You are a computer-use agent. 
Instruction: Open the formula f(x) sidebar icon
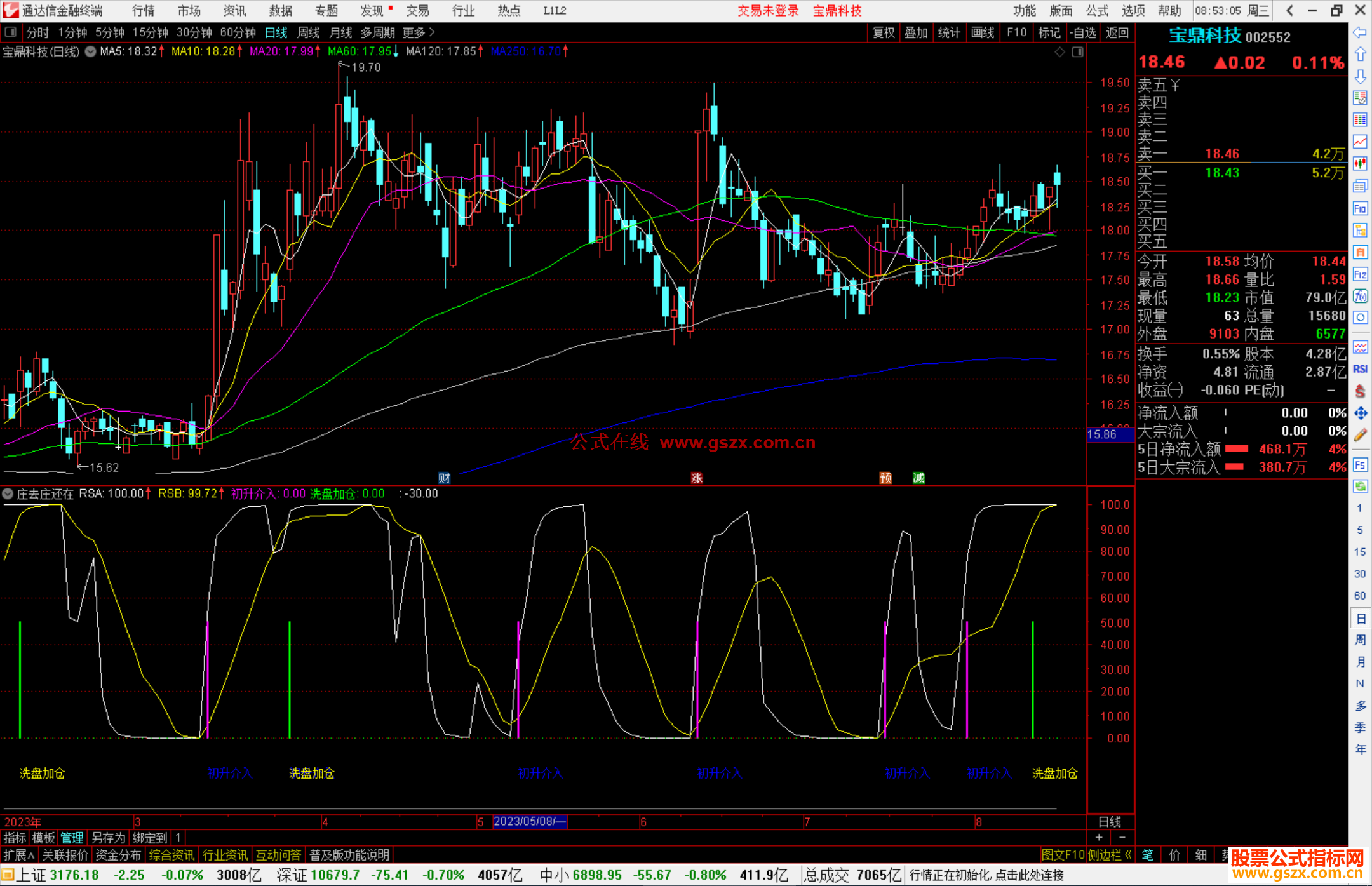click(1360, 296)
